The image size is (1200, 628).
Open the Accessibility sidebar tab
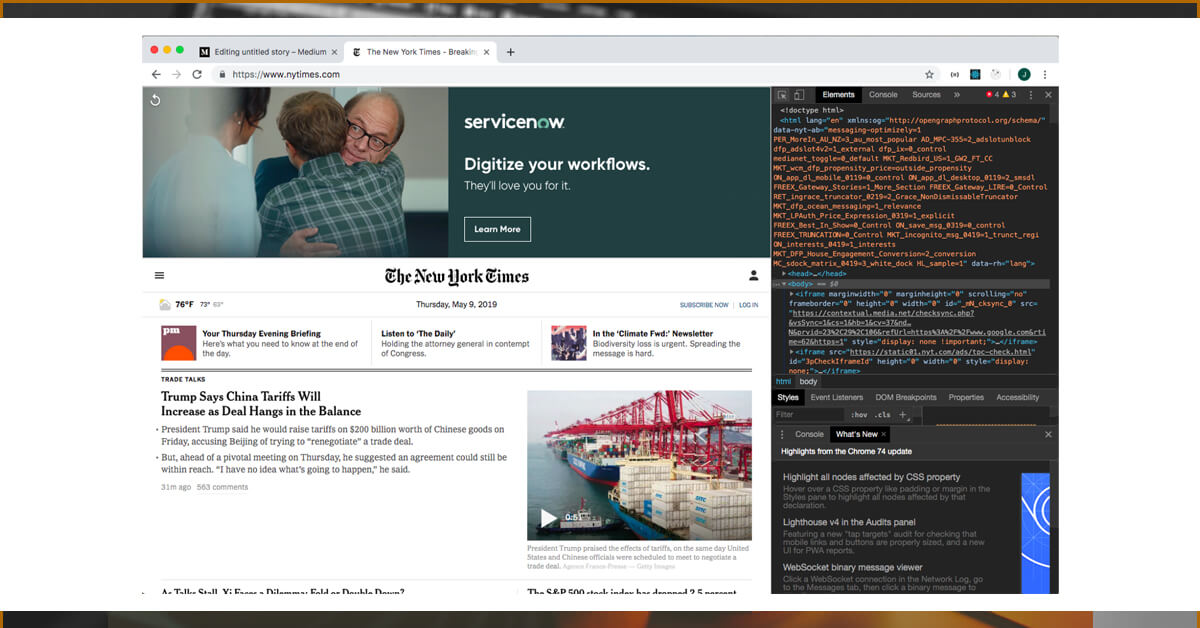click(x=1018, y=397)
